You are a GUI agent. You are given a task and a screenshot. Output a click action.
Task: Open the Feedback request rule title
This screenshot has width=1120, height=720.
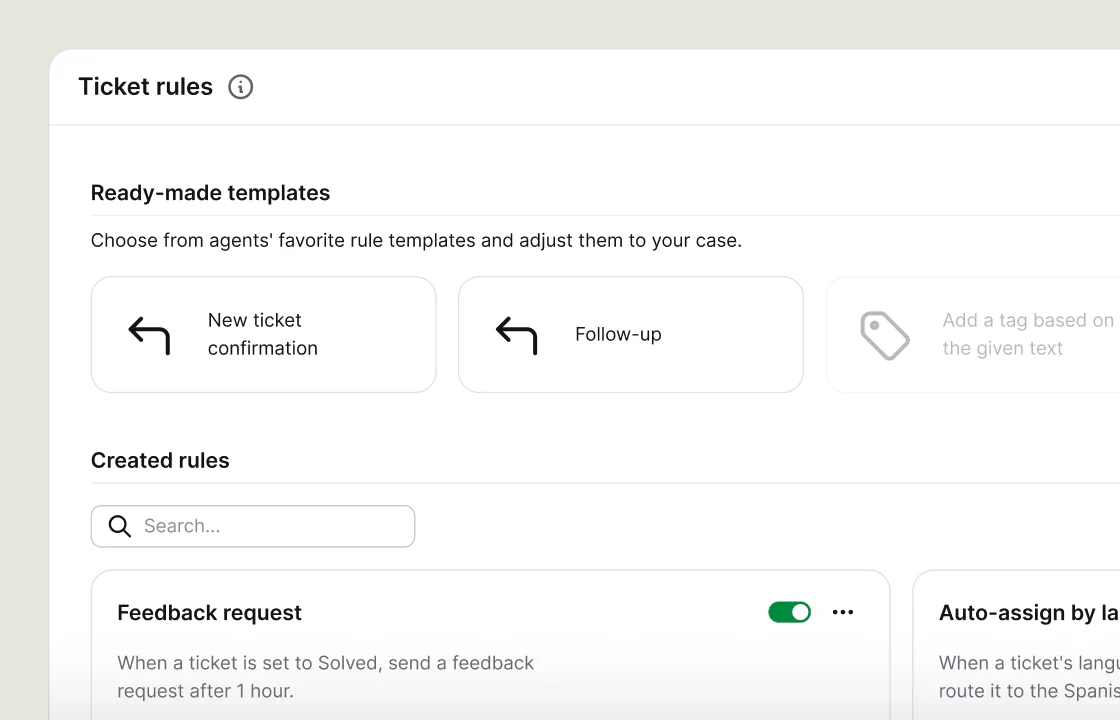click(209, 613)
